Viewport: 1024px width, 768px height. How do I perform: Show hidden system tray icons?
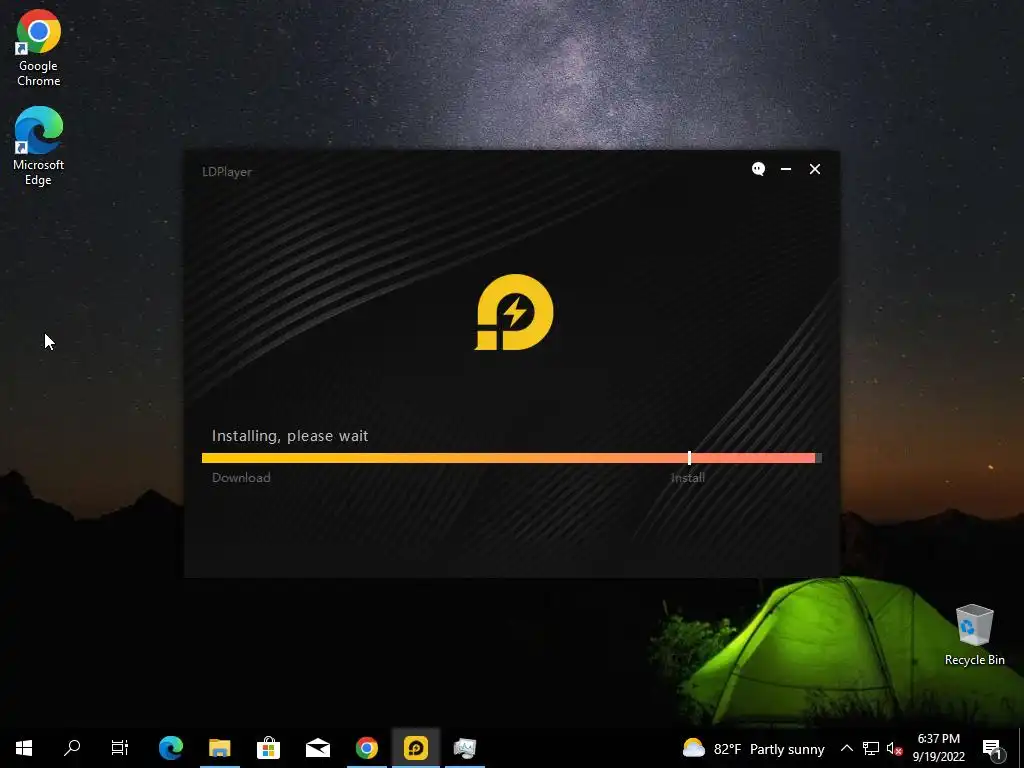tap(846, 748)
